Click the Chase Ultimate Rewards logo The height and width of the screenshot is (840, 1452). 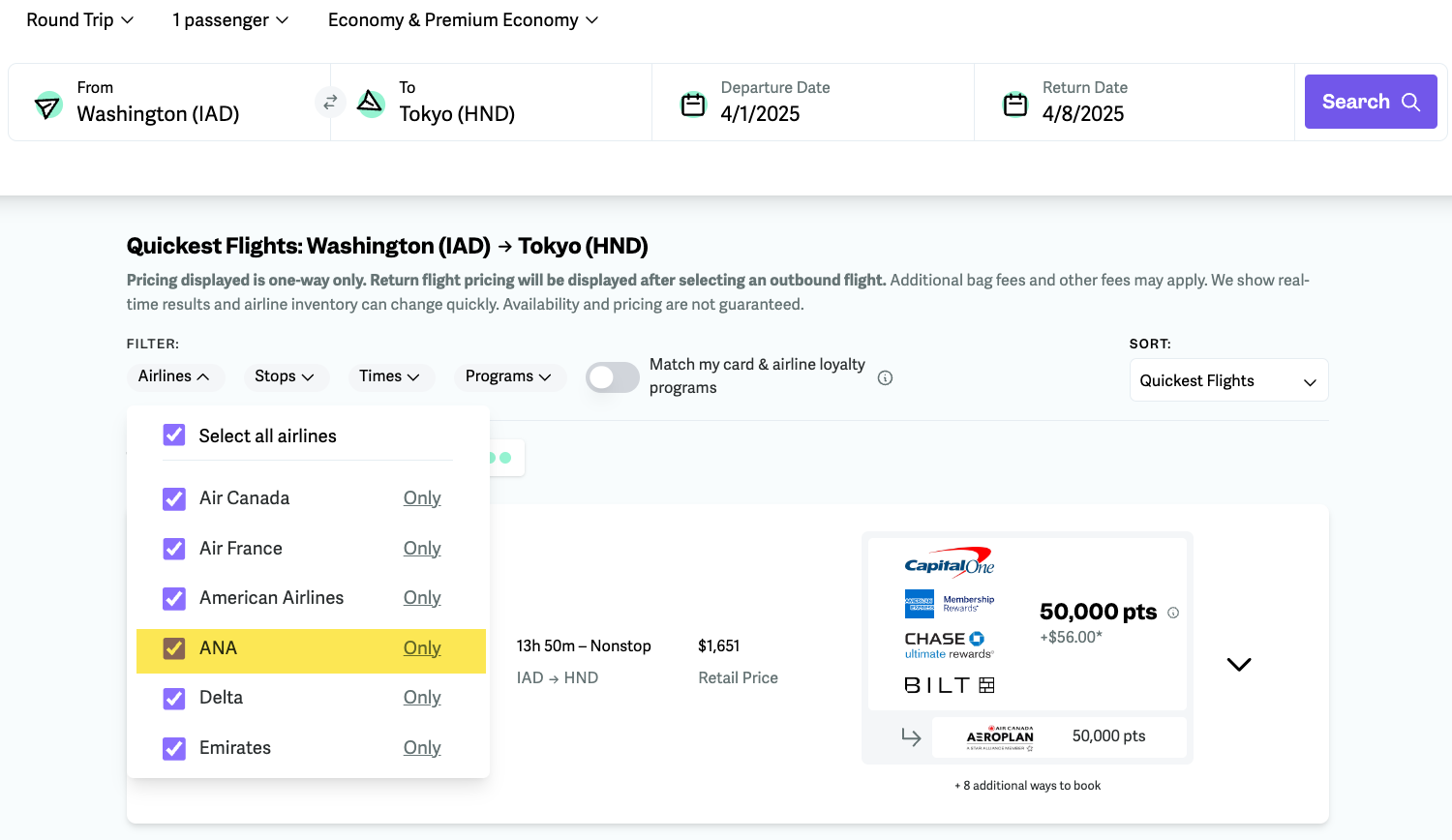tap(950, 645)
